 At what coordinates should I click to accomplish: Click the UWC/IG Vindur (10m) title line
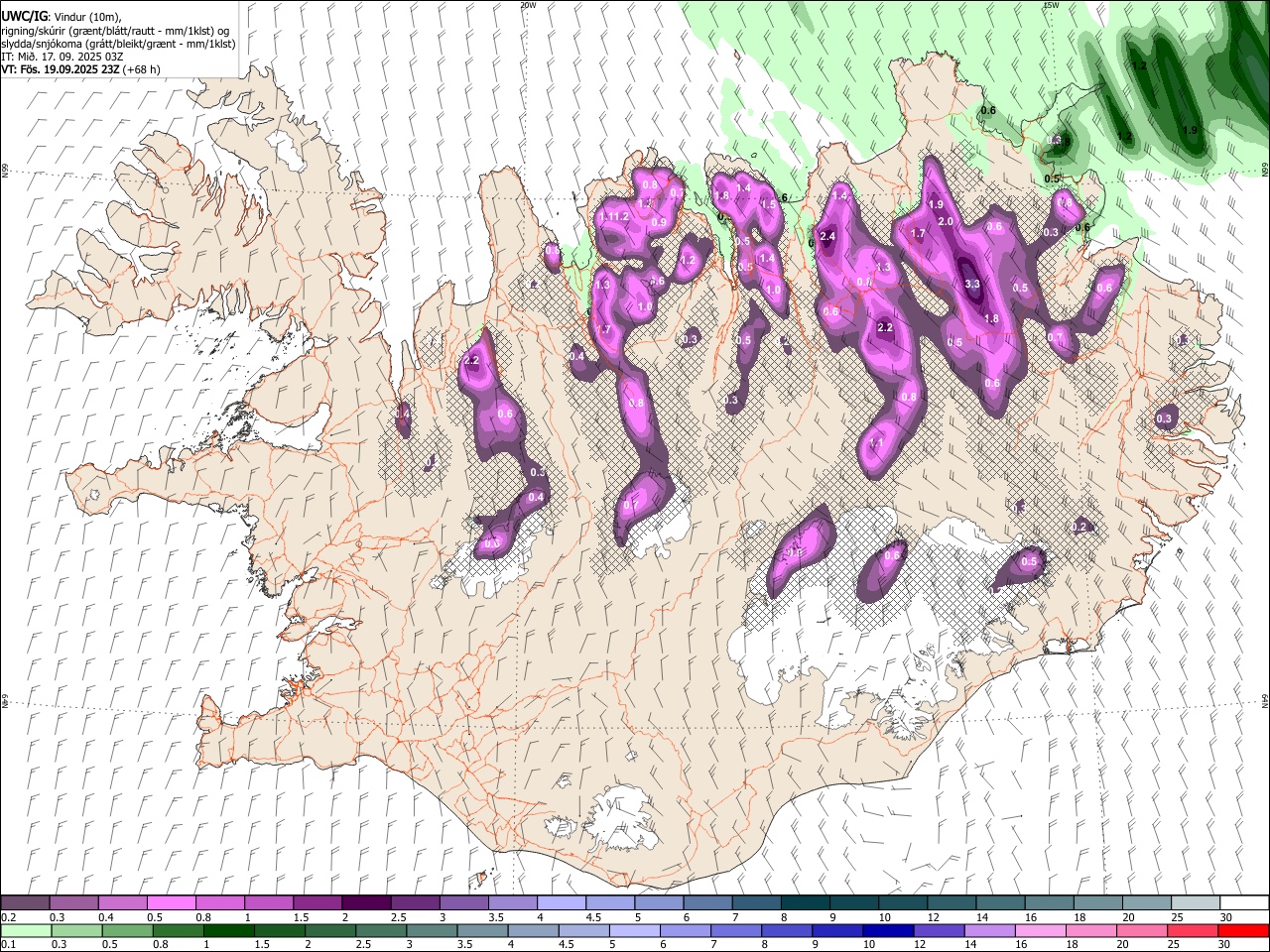tap(61, 17)
